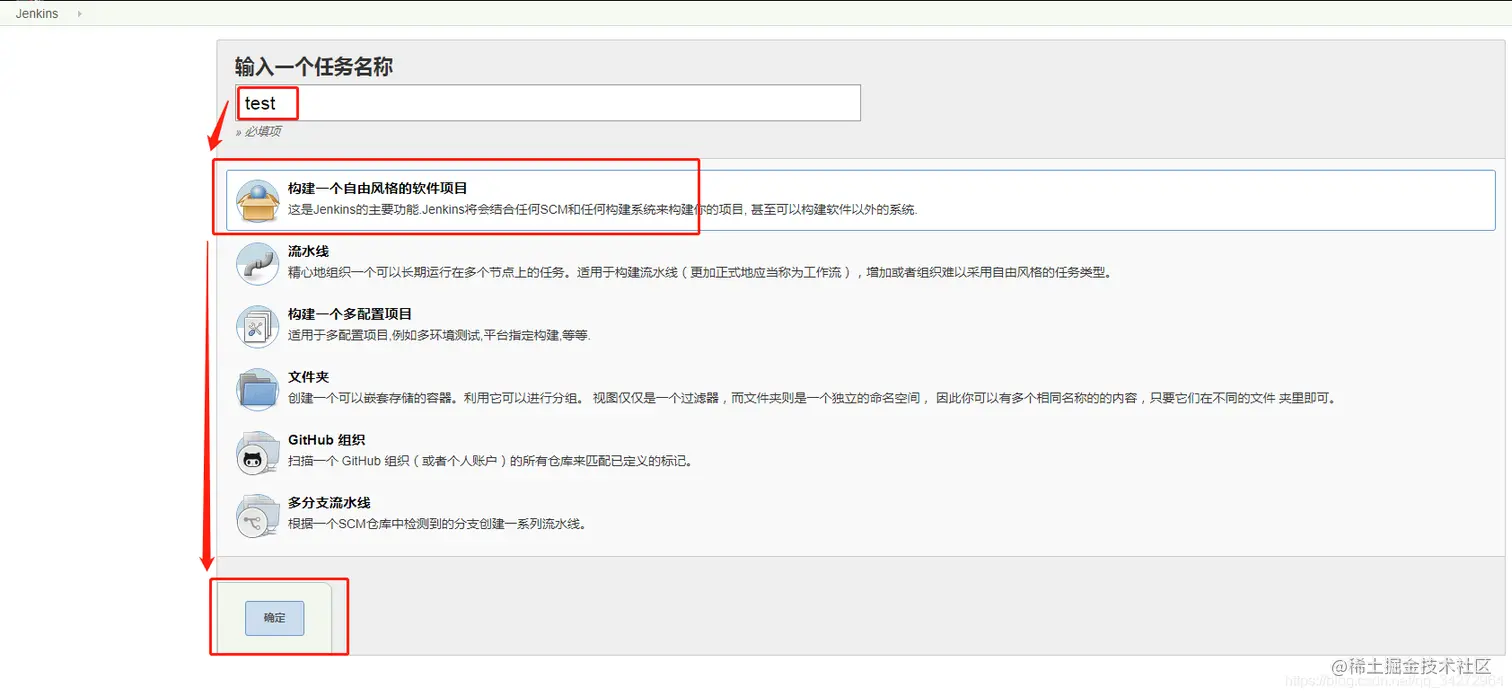
Task: Click the folder description starting 创建一个可以嵌套存储的容器
Action: (x=812, y=398)
